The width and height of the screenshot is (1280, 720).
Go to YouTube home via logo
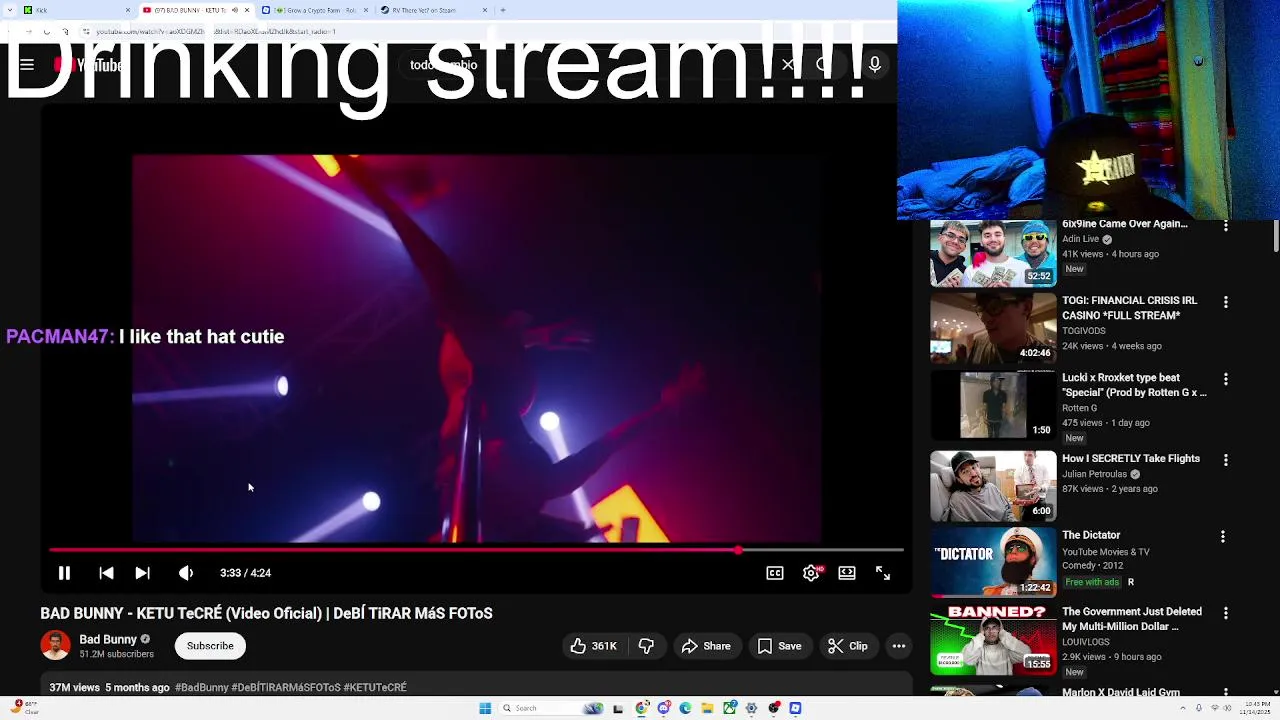pyautogui.click(x=88, y=65)
